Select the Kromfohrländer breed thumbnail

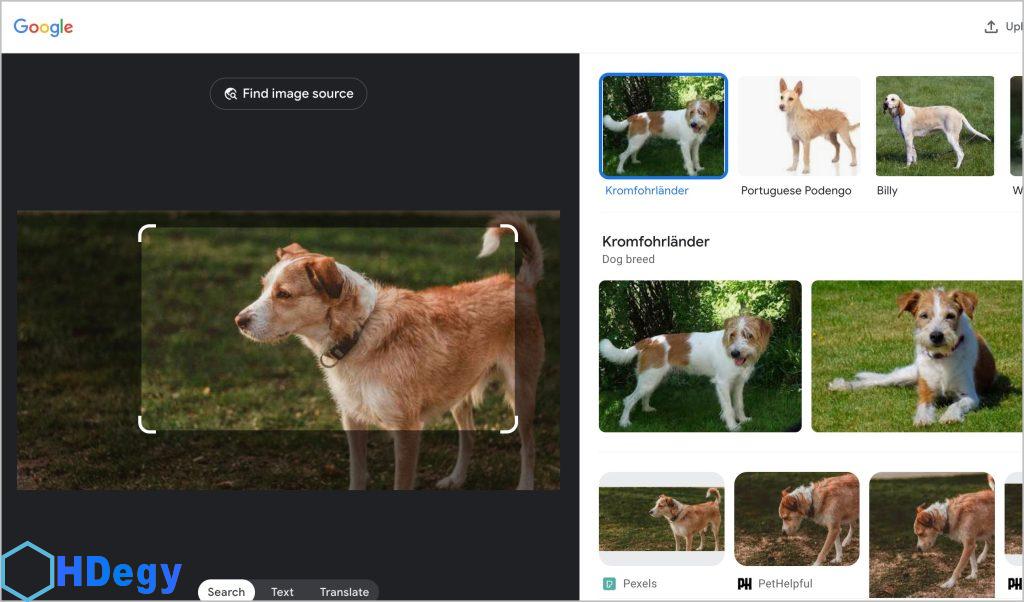tap(663, 126)
